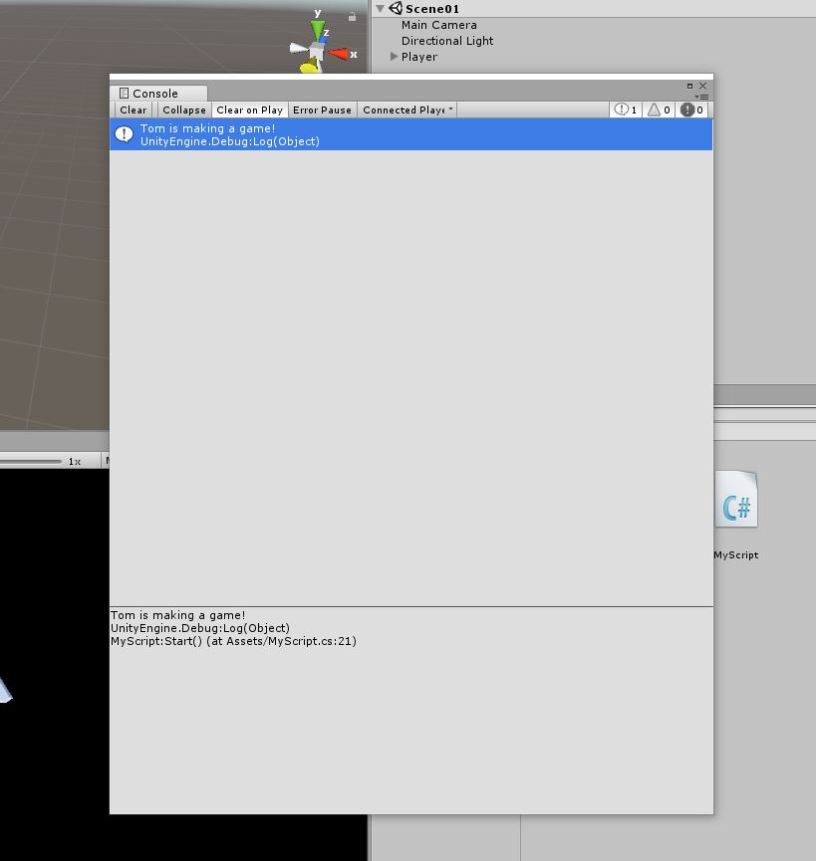Click the red X axis cone on scene gizmo

click(341, 54)
